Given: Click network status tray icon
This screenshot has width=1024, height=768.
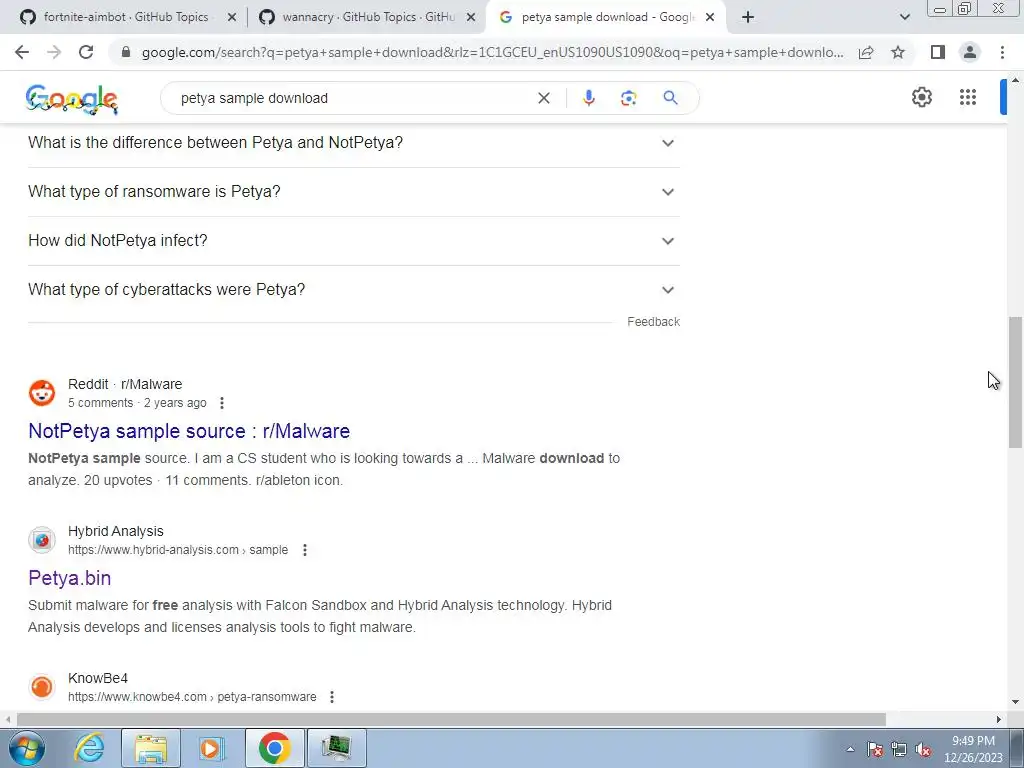Looking at the screenshot, I should pos(899,749).
